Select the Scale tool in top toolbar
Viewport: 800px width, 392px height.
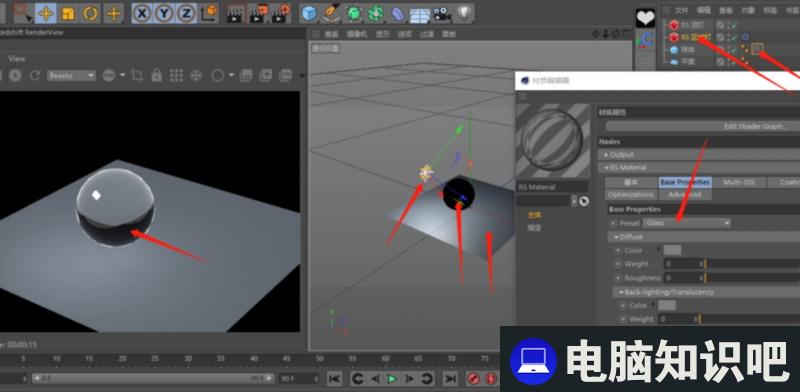[x=68, y=13]
